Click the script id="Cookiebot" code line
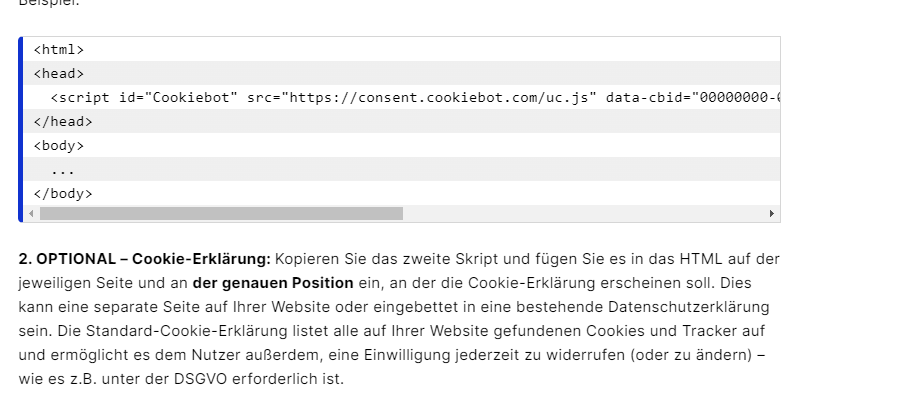 160,97
